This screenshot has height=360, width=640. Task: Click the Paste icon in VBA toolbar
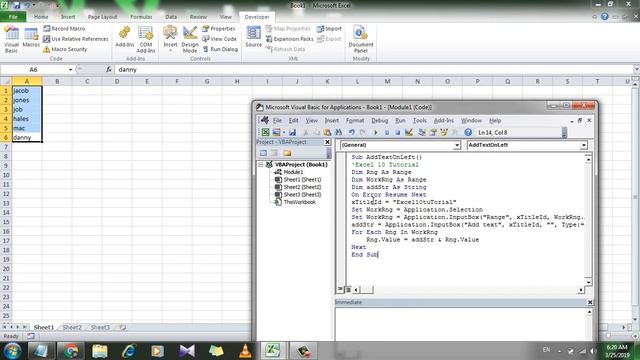pos(327,132)
